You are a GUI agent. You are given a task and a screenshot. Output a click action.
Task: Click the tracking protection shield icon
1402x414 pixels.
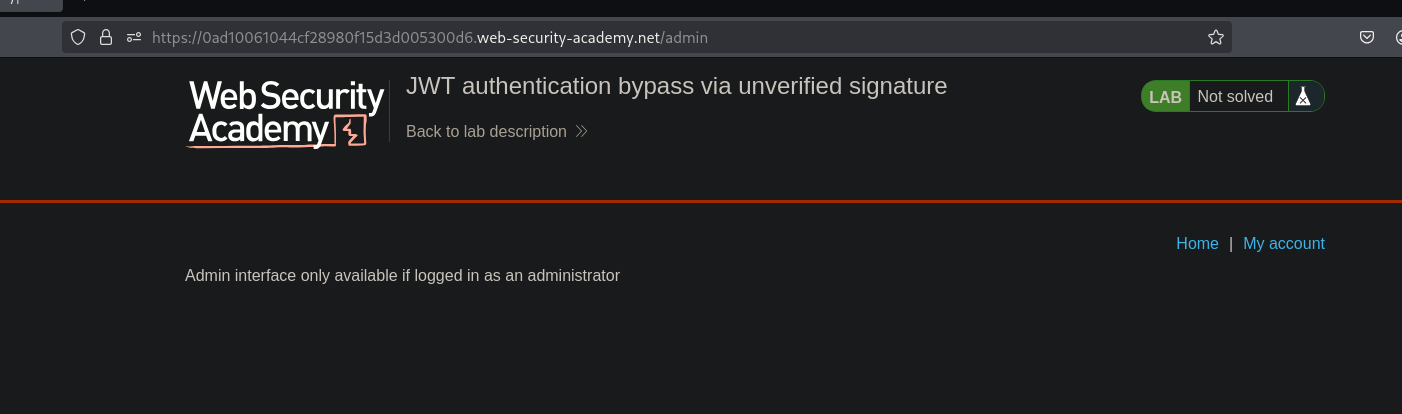click(x=78, y=38)
